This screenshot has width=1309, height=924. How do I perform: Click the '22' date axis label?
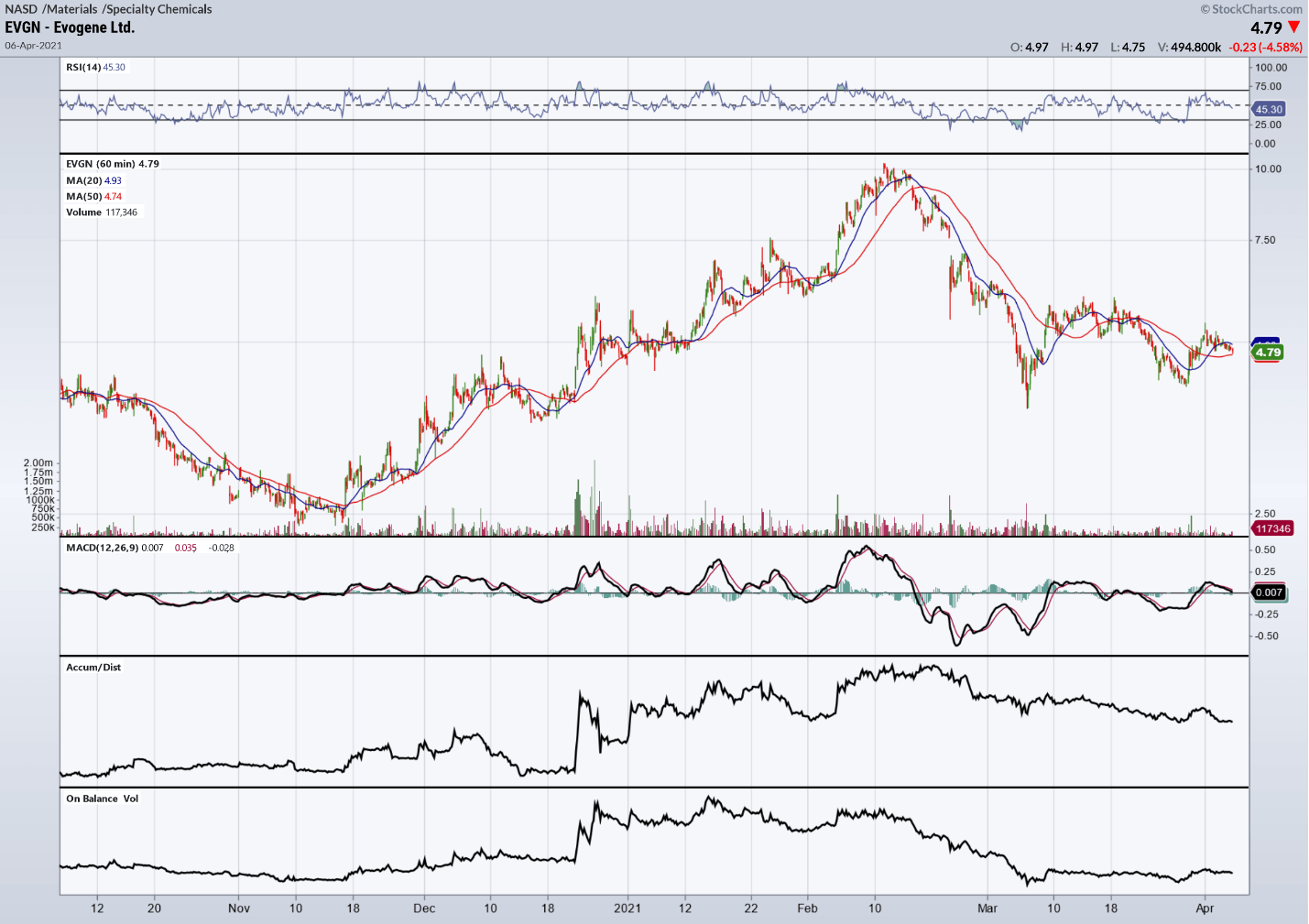pos(751,908)
